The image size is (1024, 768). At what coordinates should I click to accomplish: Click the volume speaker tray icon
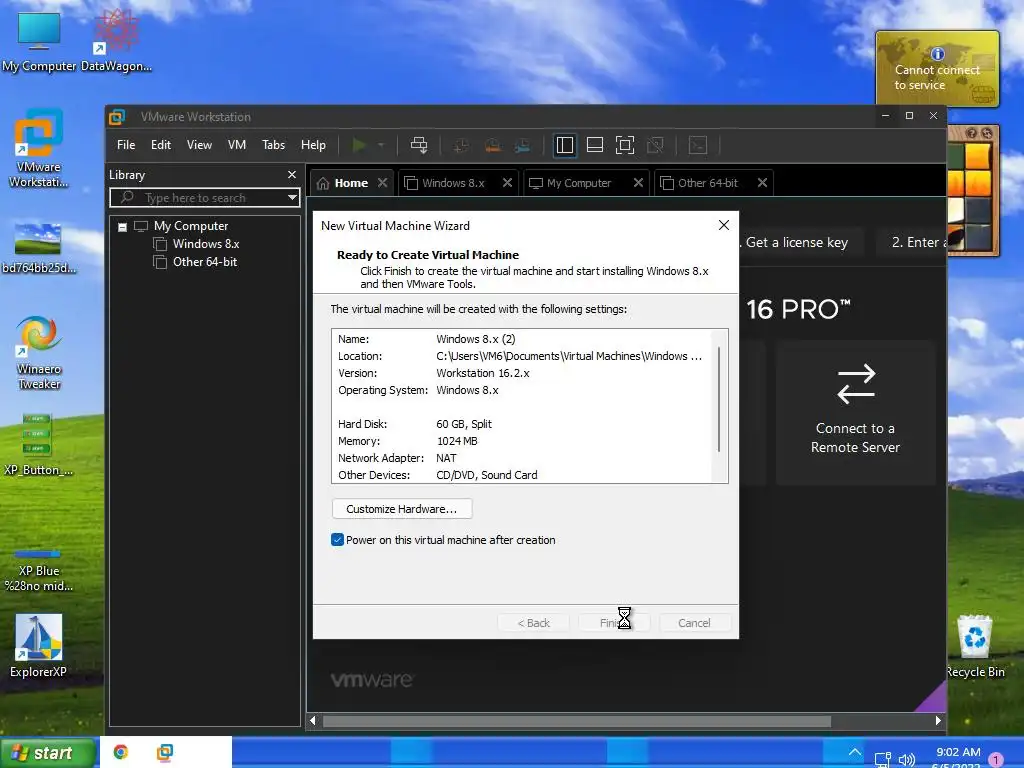tap(906, 759)
